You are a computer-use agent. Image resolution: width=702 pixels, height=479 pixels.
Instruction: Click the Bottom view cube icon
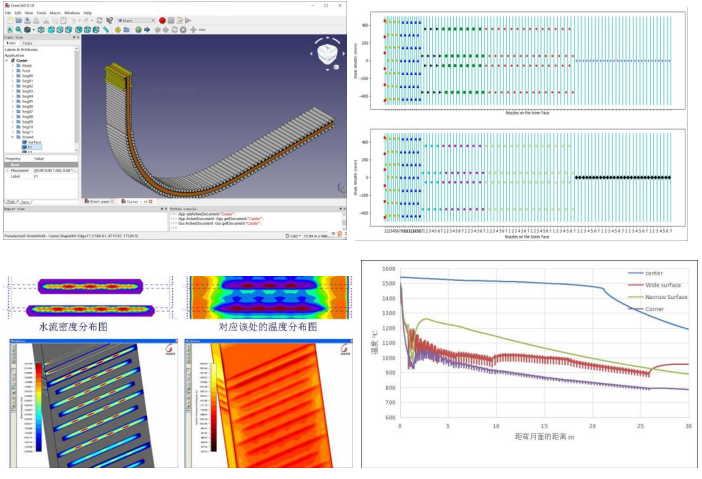point(87,30)
